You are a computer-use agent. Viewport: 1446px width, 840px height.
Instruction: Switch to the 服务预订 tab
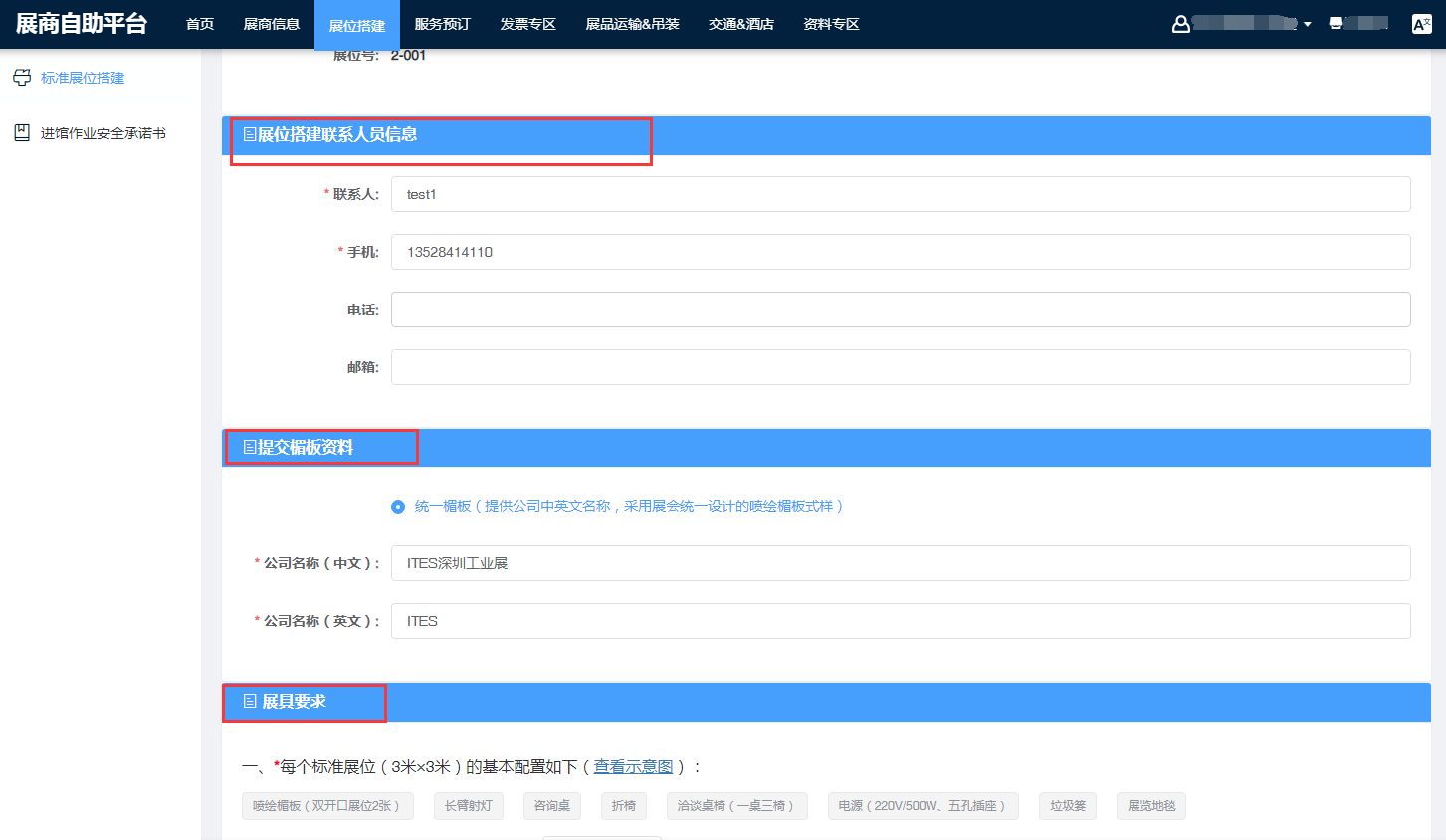[x=442, y=24]
